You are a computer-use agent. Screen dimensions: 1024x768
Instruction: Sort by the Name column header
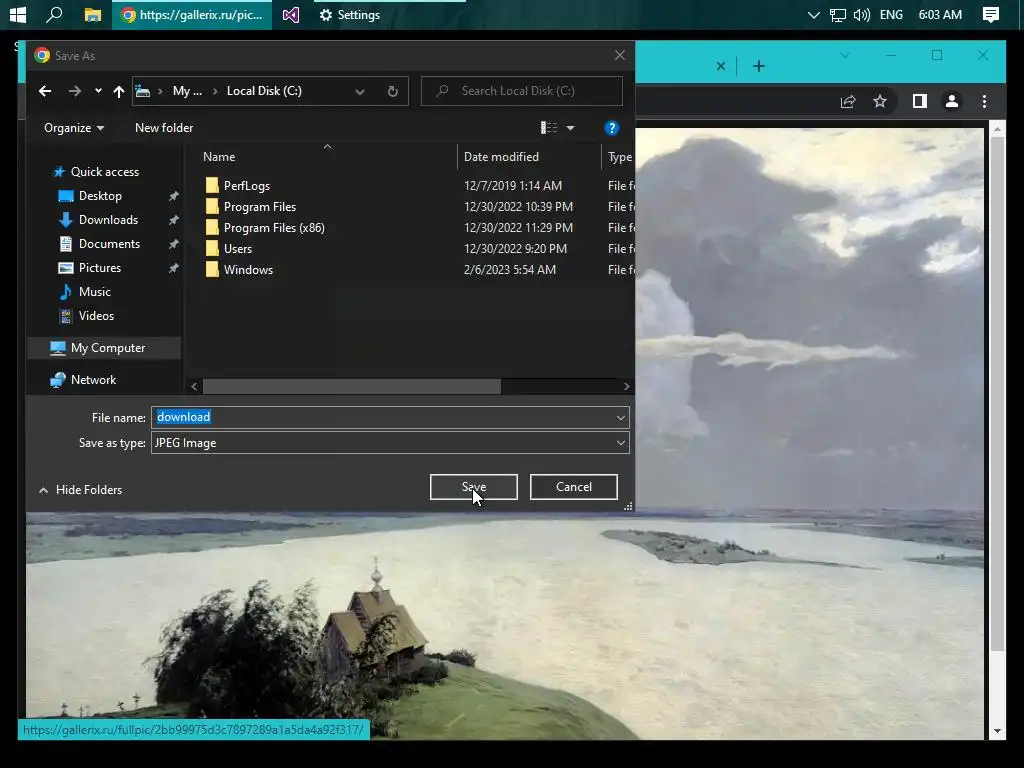[x=219, y=157]
